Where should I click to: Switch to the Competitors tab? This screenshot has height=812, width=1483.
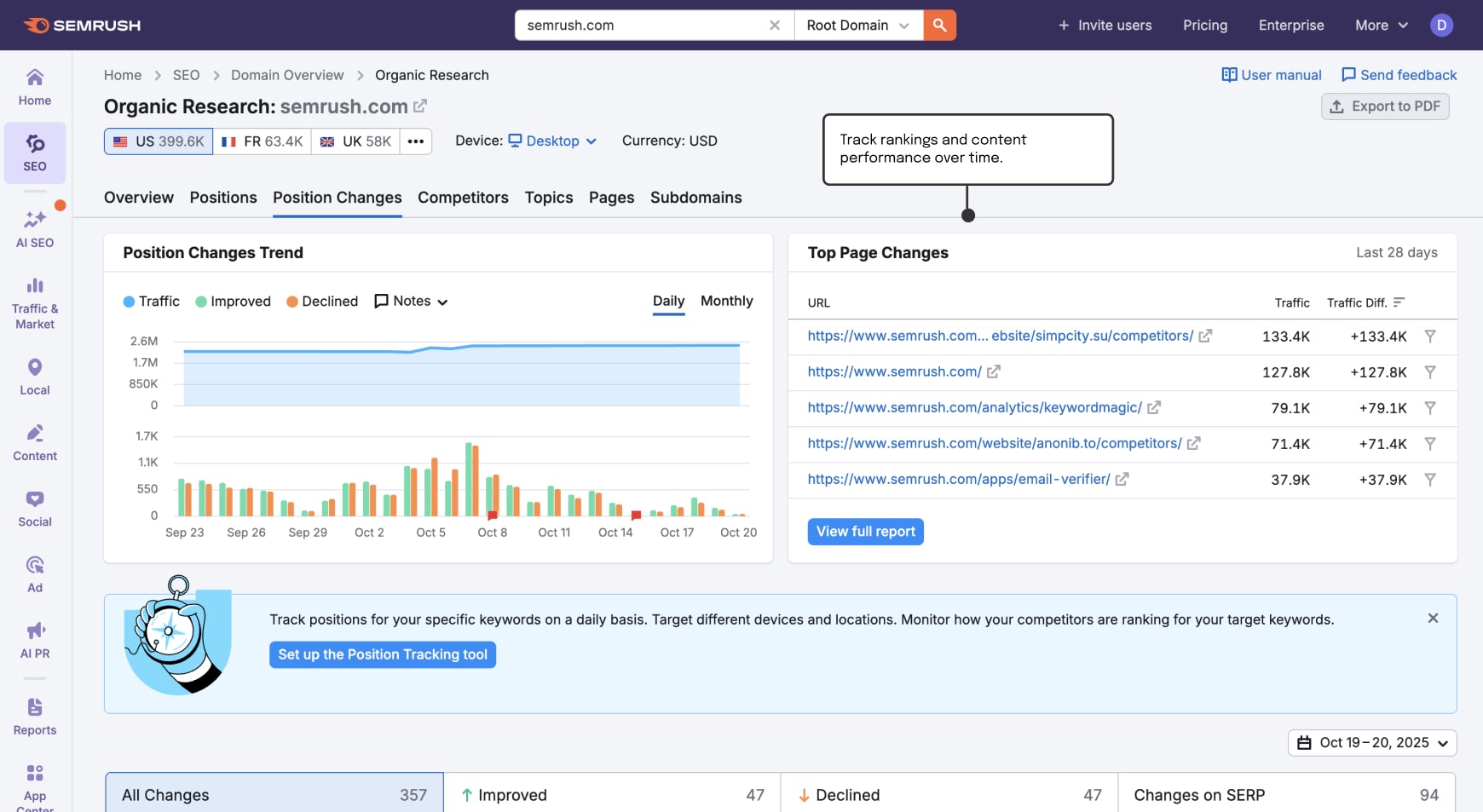462,197
